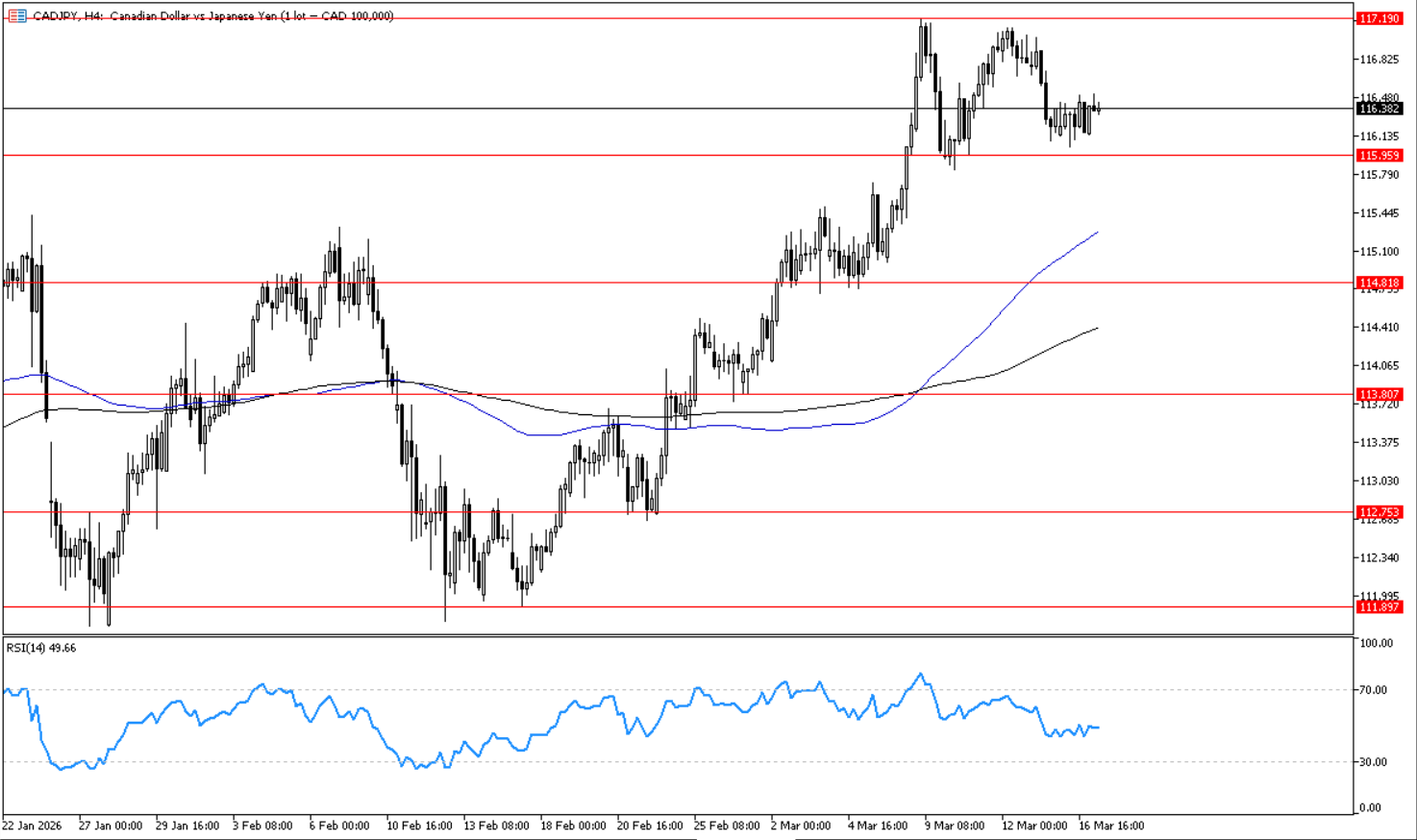
Task: Click the CADJPY, H4 chart title text
Action: tap(211, 16)
